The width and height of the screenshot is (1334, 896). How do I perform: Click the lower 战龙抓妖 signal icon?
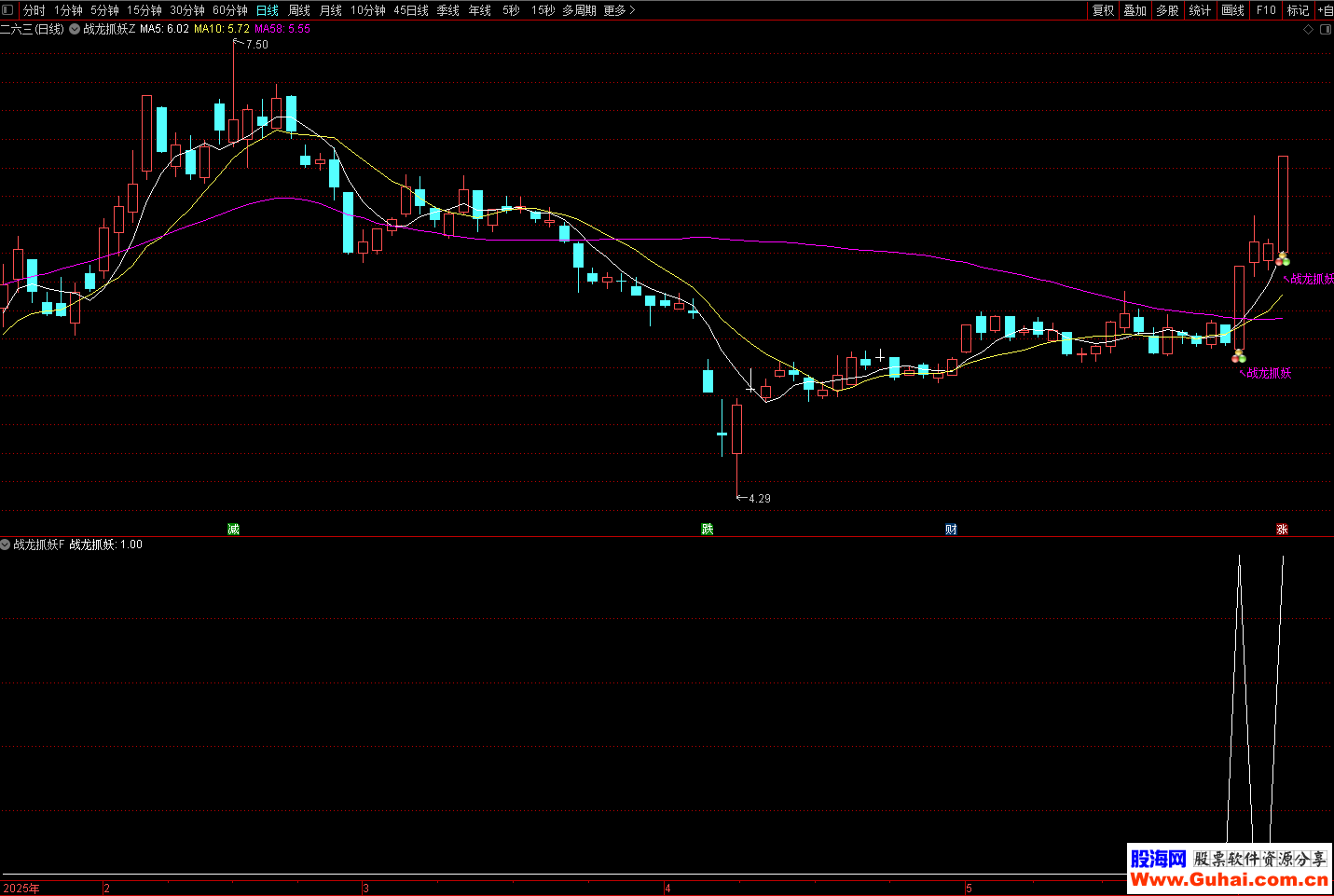click(x=1239, y=356)
